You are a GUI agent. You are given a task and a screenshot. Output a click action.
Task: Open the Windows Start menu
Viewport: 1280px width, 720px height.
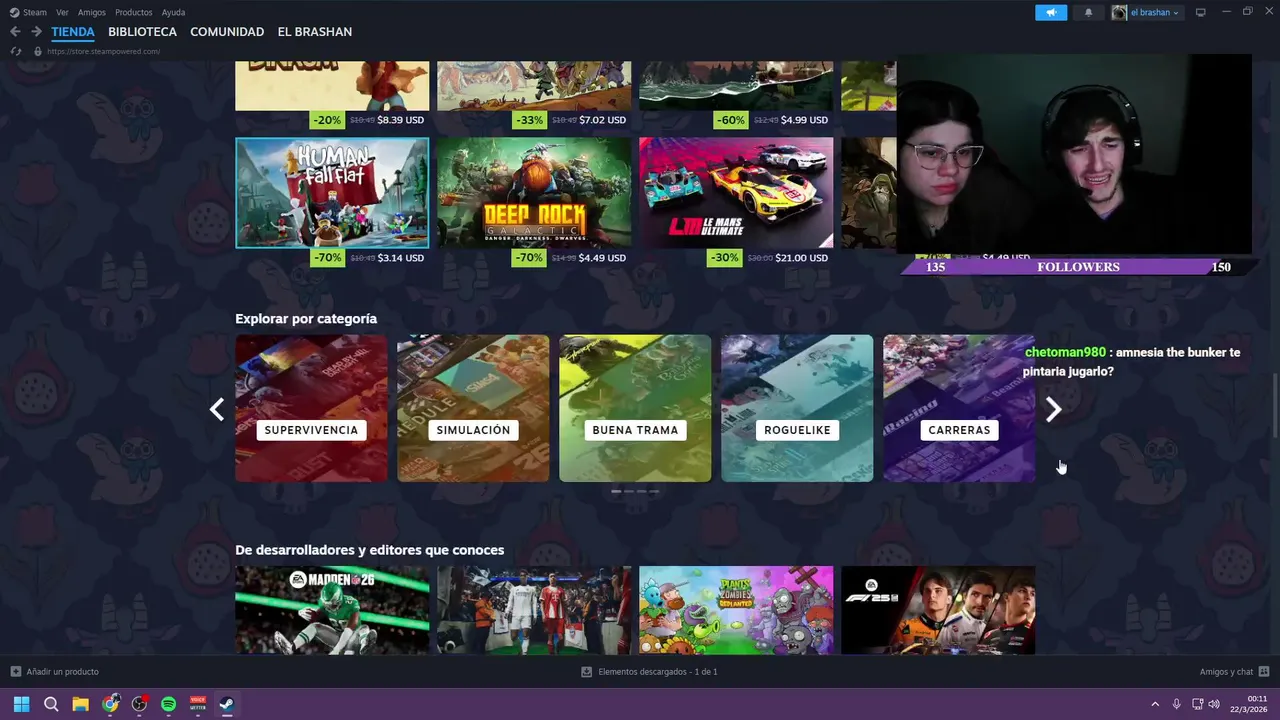click(x=21, y=704)
